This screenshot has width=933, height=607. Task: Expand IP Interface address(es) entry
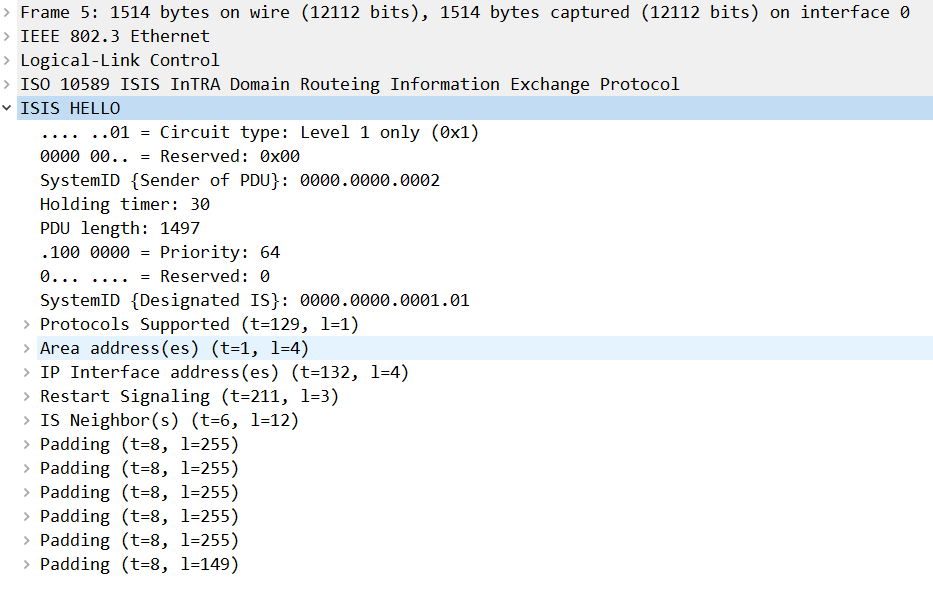tap(27, 372)
